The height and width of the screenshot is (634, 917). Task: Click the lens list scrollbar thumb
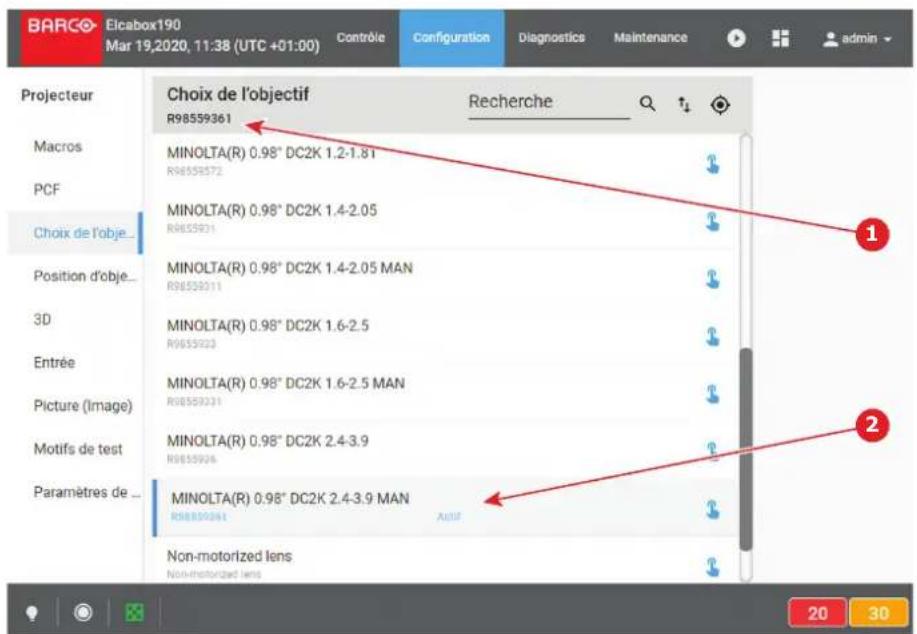746,449
